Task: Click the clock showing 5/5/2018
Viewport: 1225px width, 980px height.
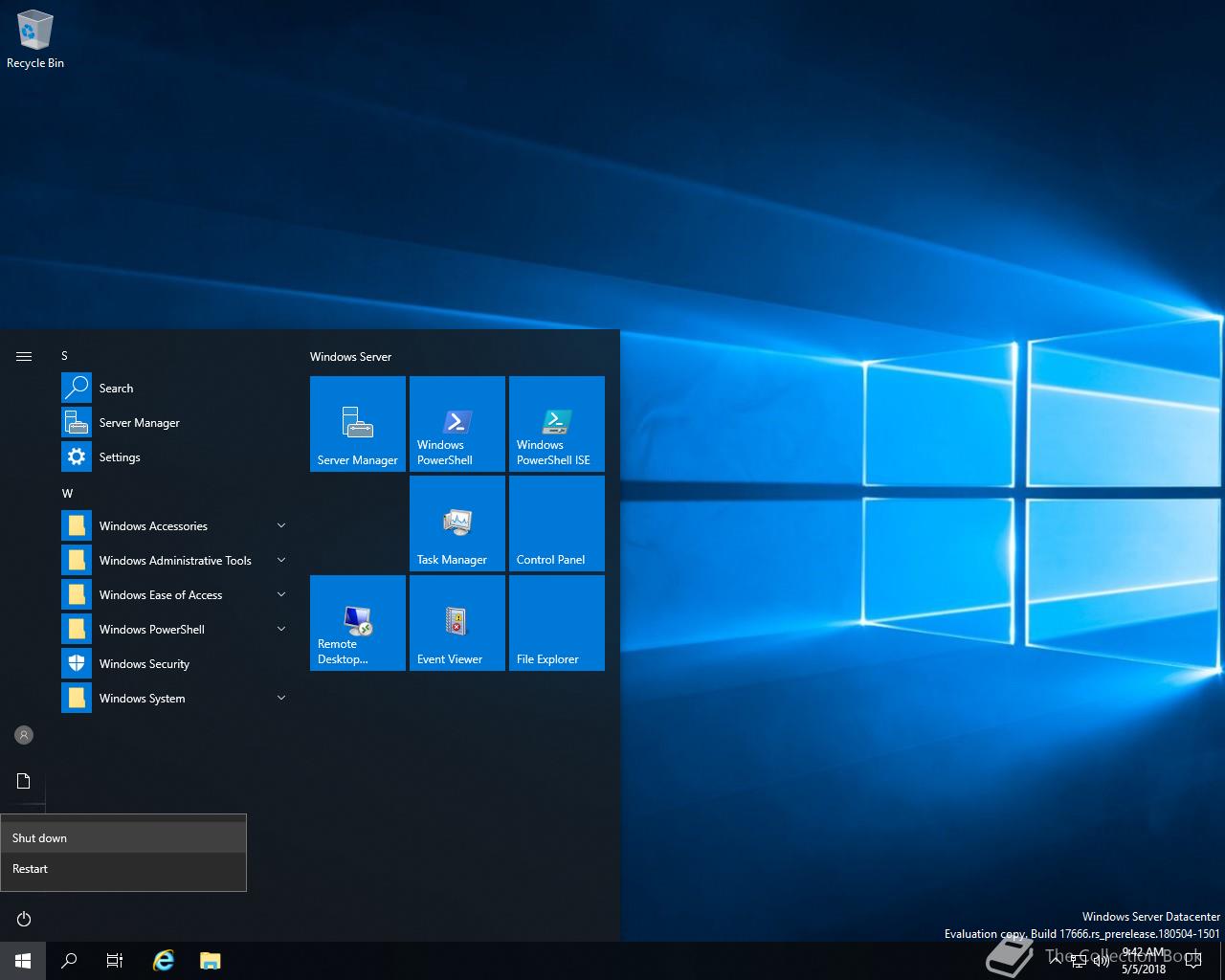Action: tap(1144, 961)
